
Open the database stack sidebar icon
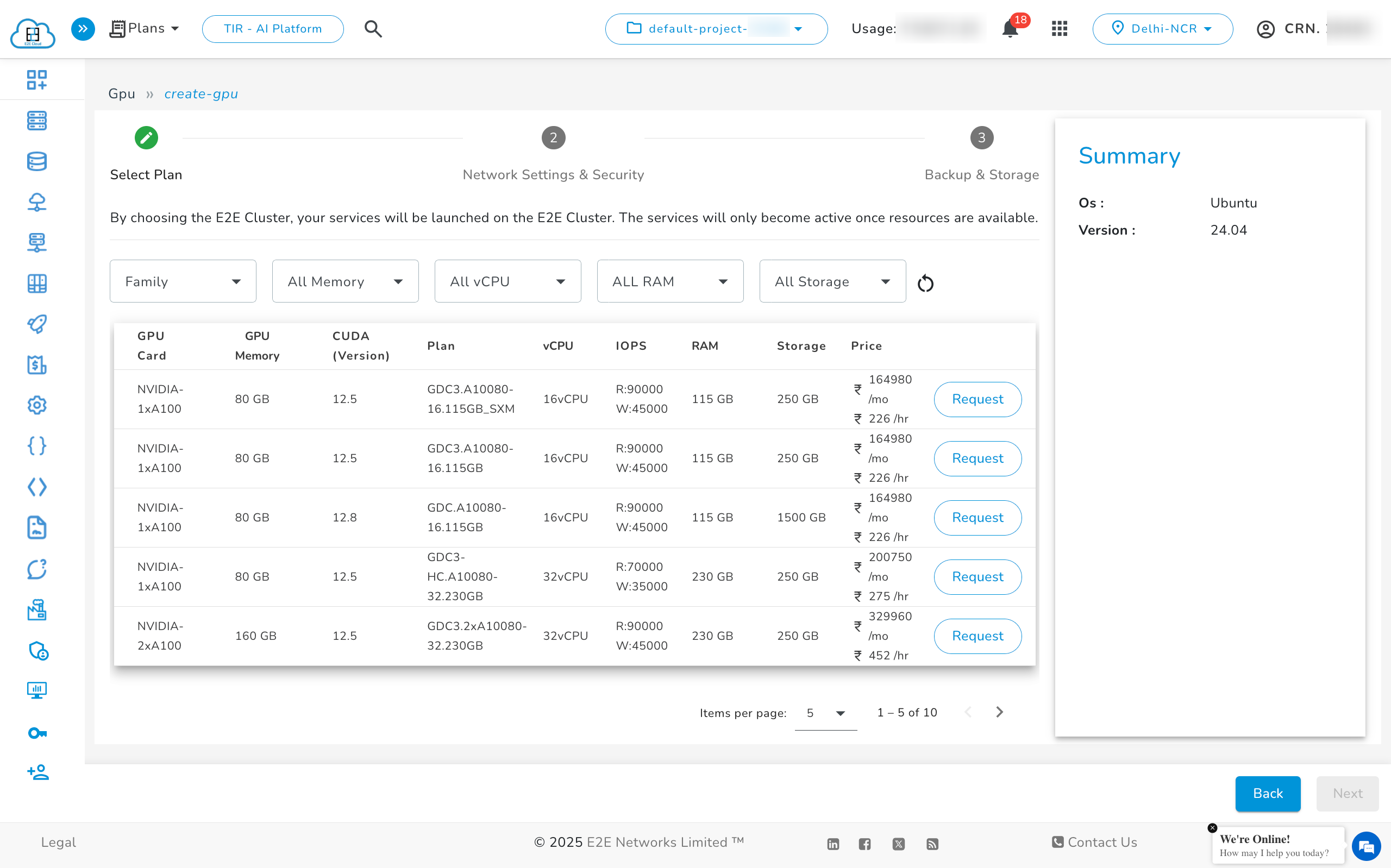tap(37, 161)
